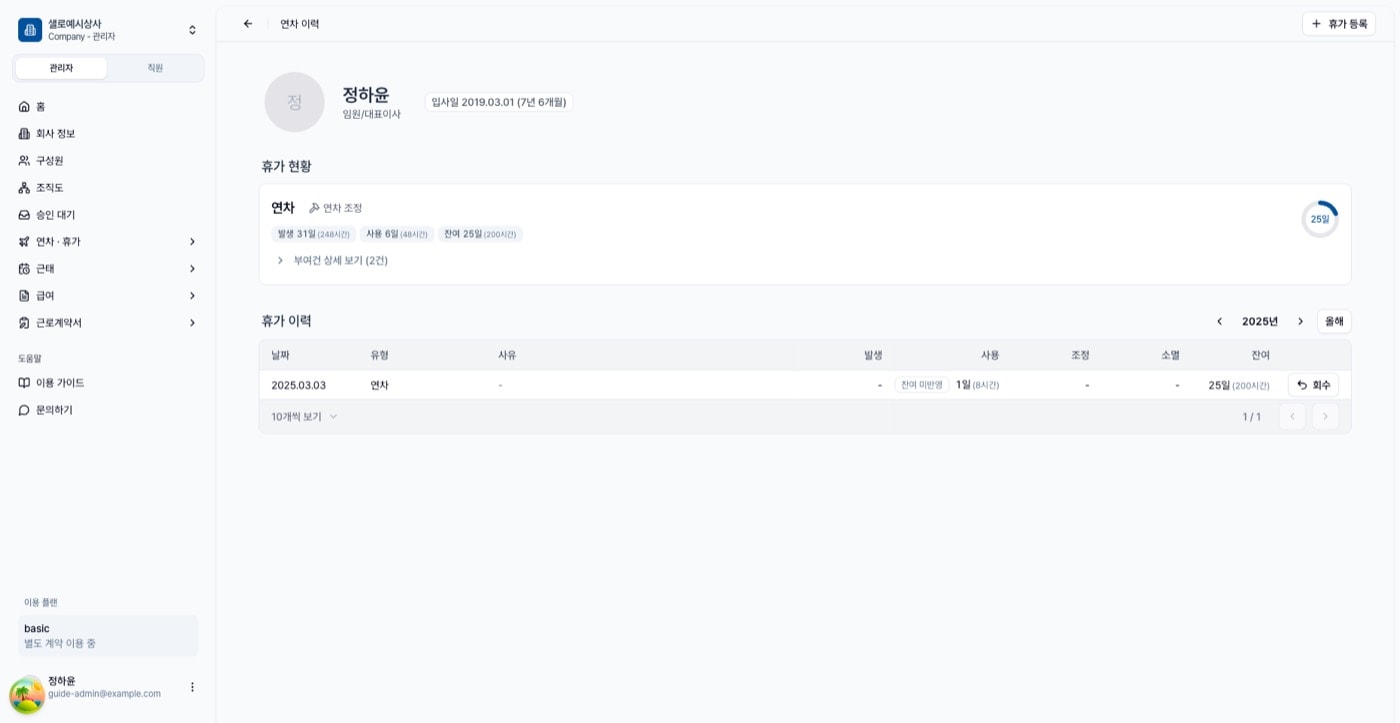Open the company switcher chevrons
The width and height of the screenshot is (1400, 723).
(x=192, y=30)
